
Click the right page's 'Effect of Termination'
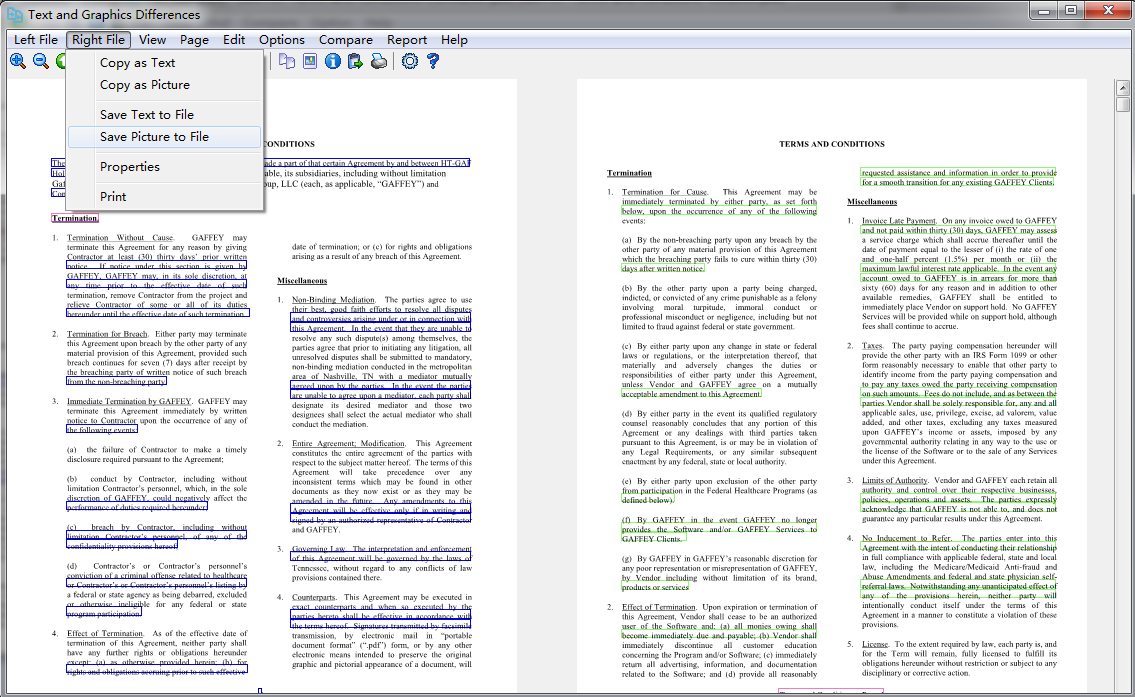click(659, 607)
